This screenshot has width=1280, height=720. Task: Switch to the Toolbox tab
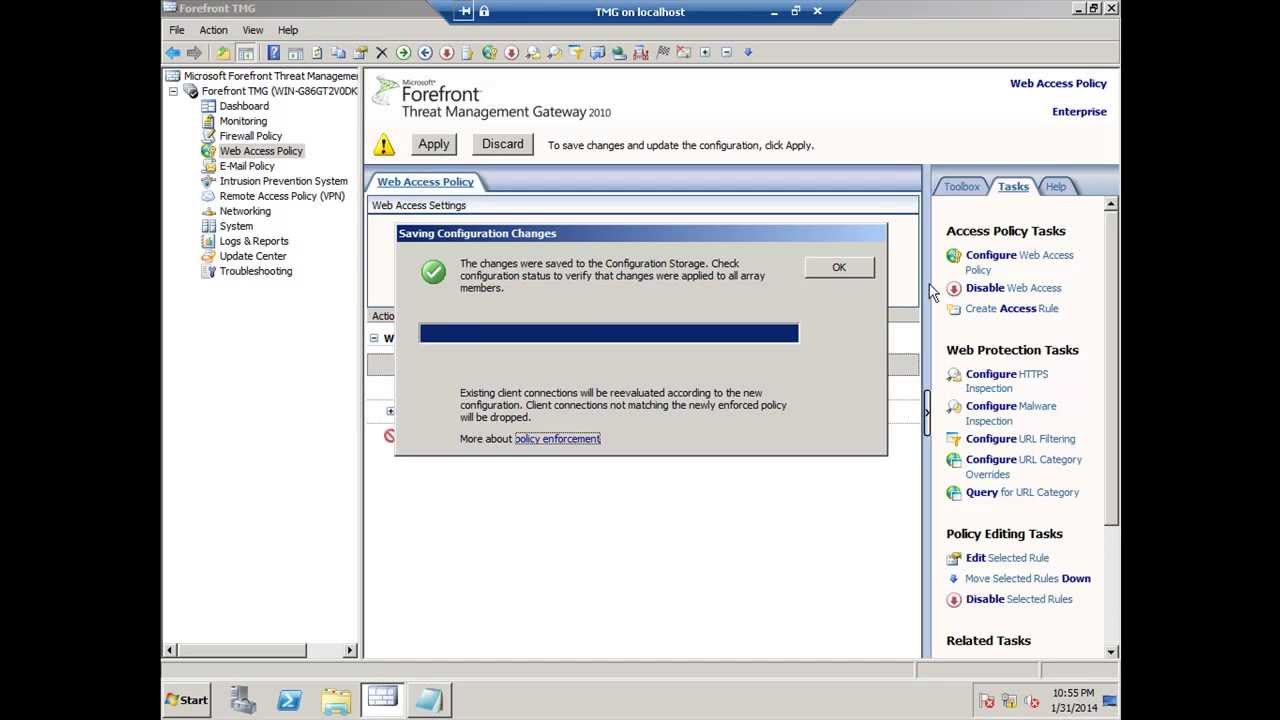point(961,187)
